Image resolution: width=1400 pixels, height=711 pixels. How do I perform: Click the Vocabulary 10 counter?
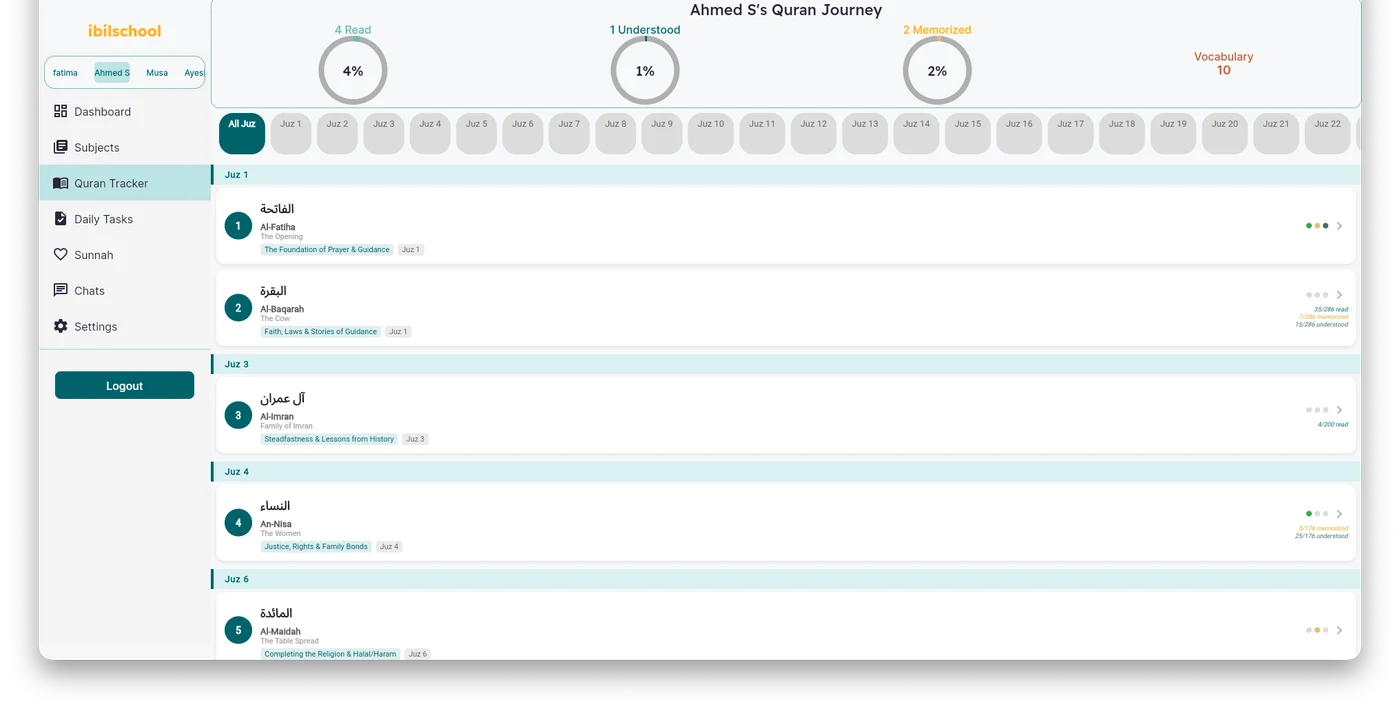pyautogui.click(x=1223, y=64)
